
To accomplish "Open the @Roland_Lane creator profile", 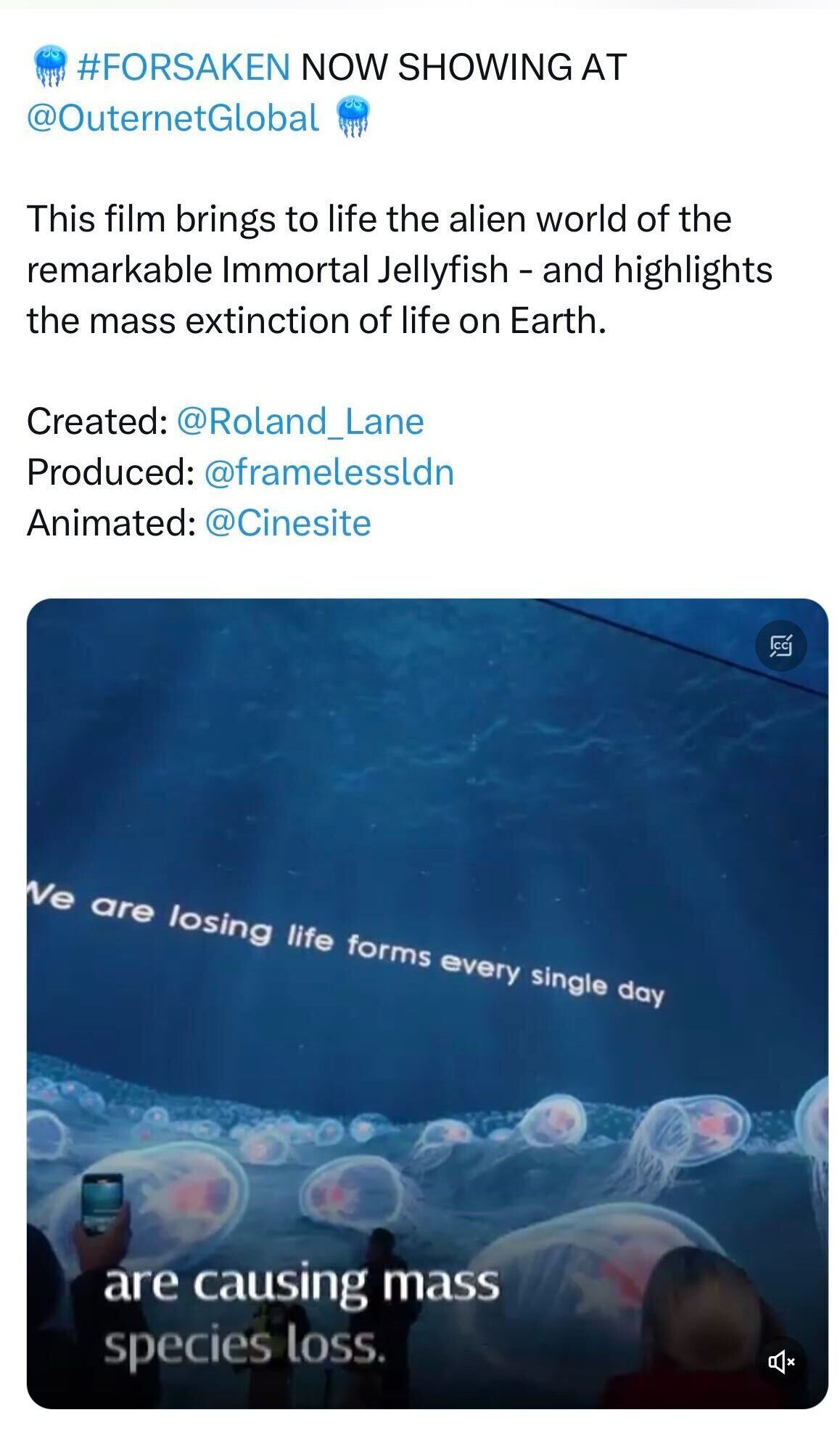I will [x=300, y=422].
